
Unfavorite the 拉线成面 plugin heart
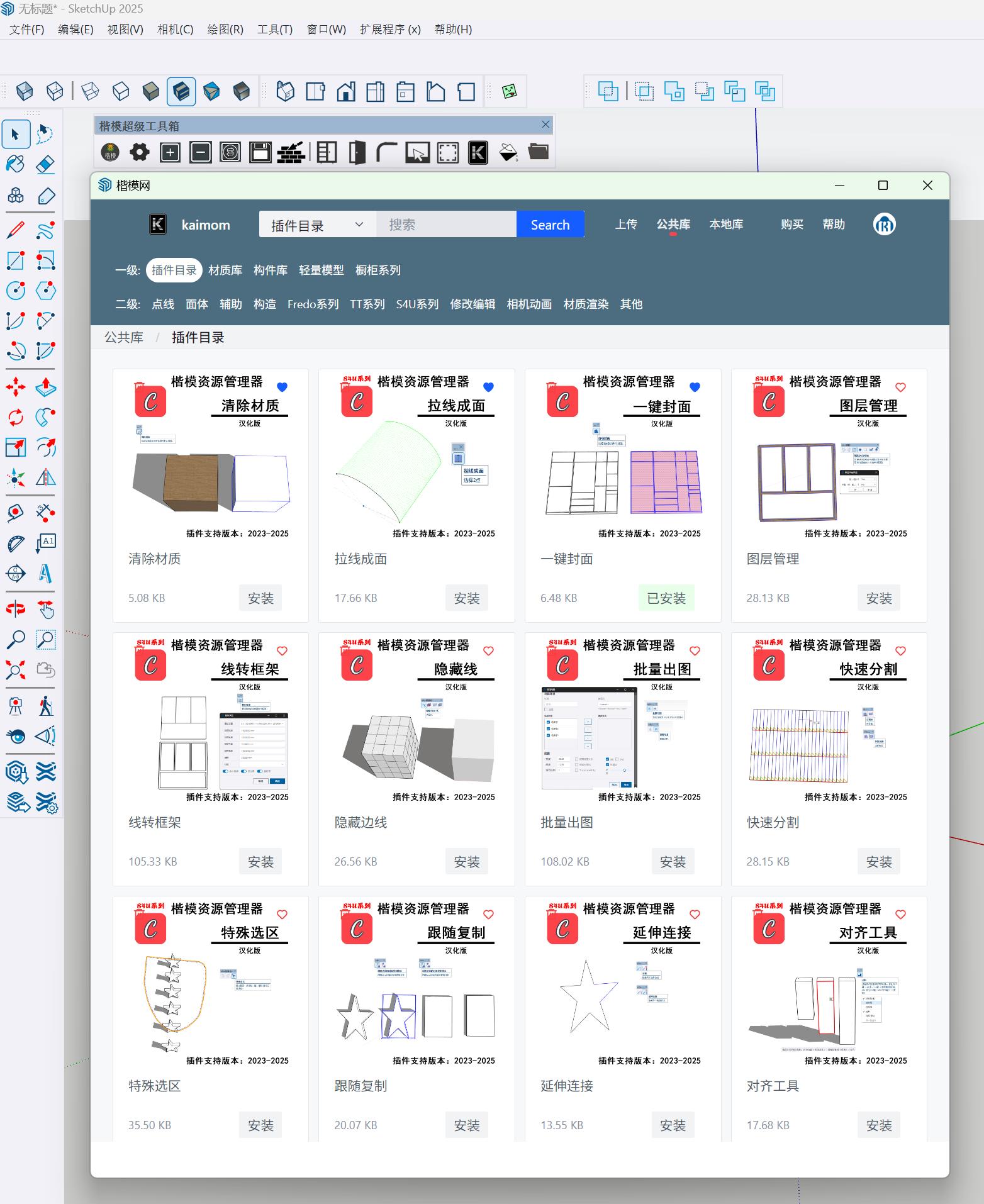[x=488, y=387]
